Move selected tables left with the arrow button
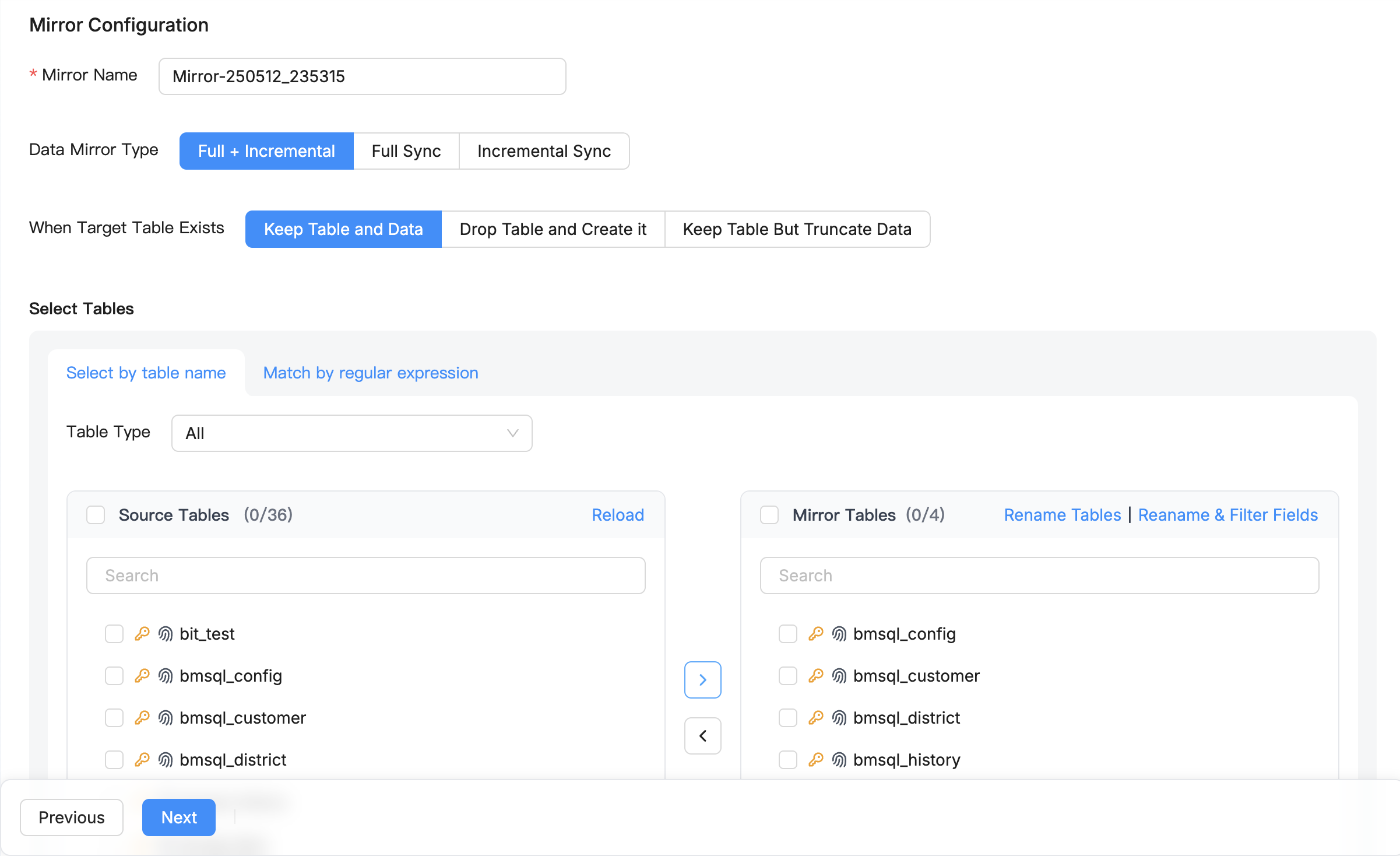This screenshot has height=856, width=1400. pos(703,736)
